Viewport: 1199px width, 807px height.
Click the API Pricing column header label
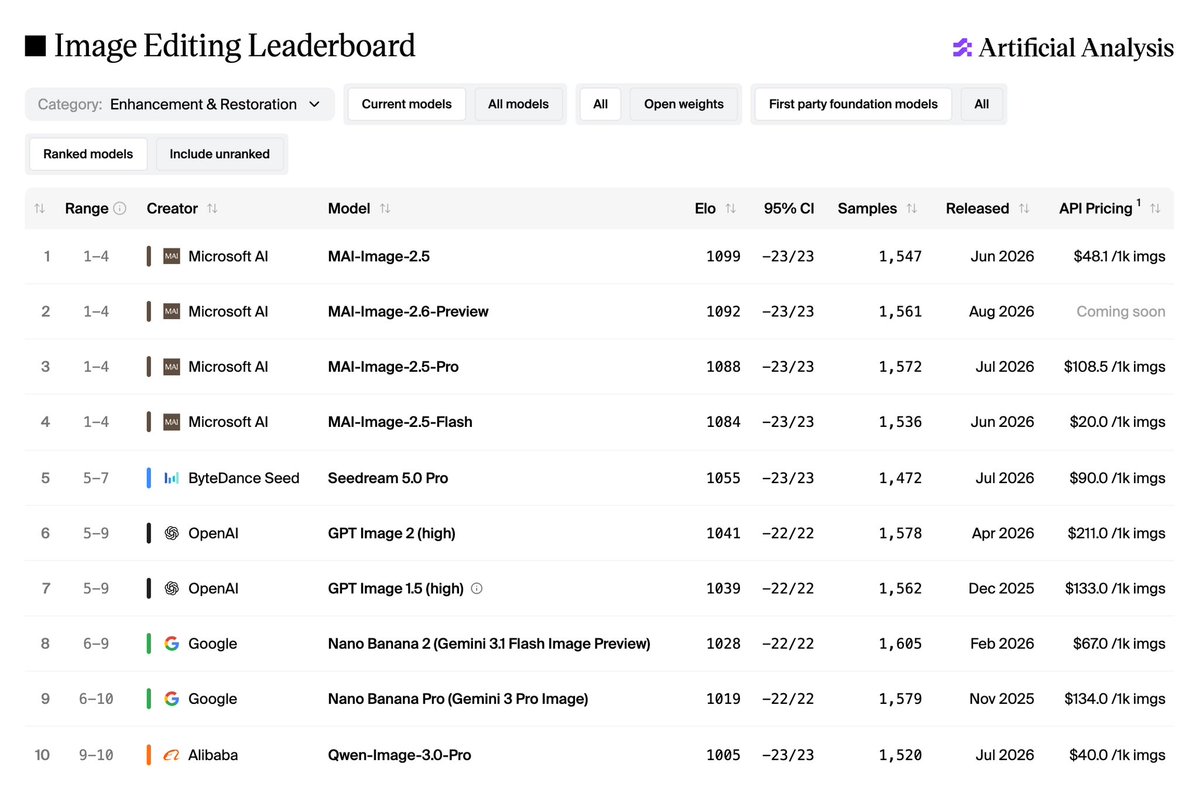click(x=1095, y=208)
